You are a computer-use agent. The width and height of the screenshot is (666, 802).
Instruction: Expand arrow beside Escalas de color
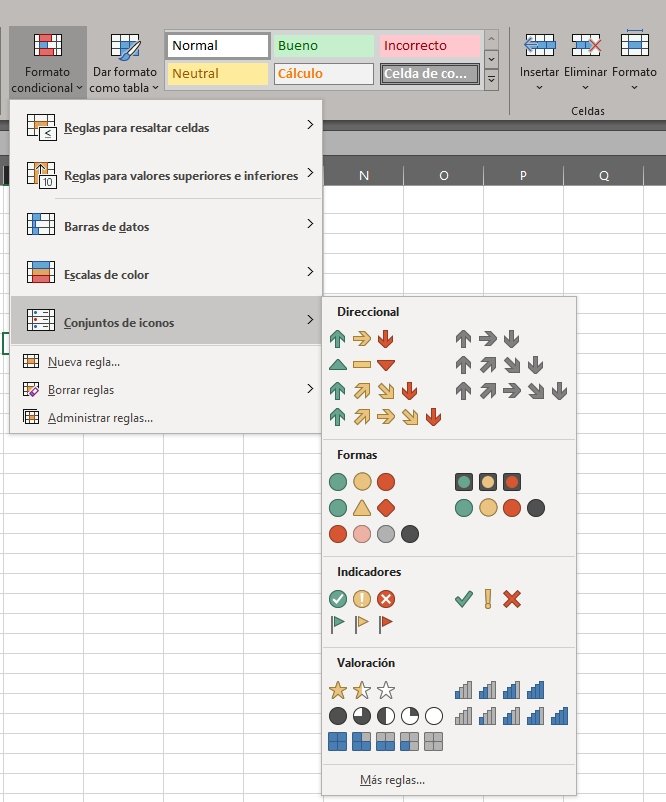[310, 272]
